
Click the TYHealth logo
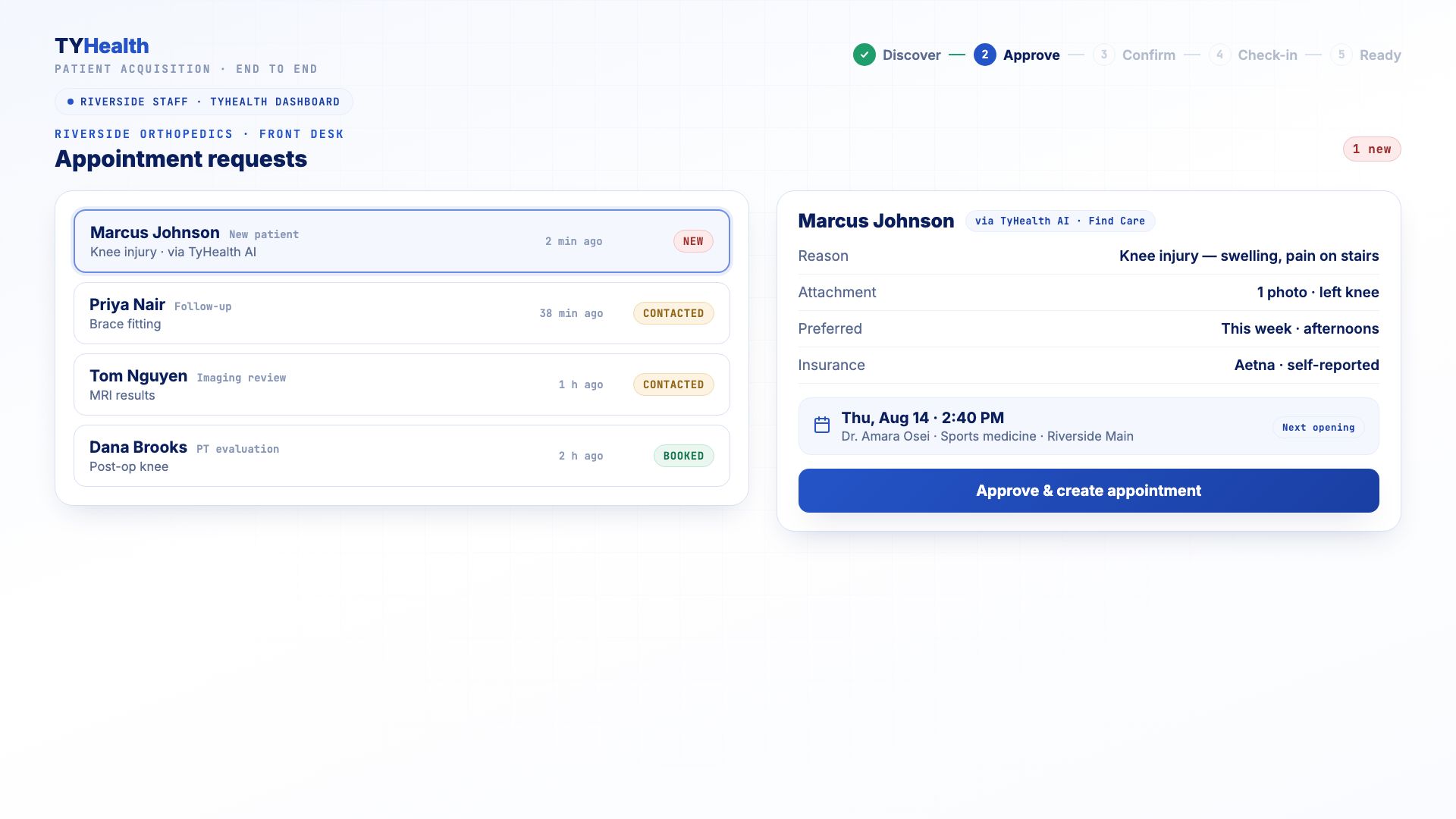point(102,45)
